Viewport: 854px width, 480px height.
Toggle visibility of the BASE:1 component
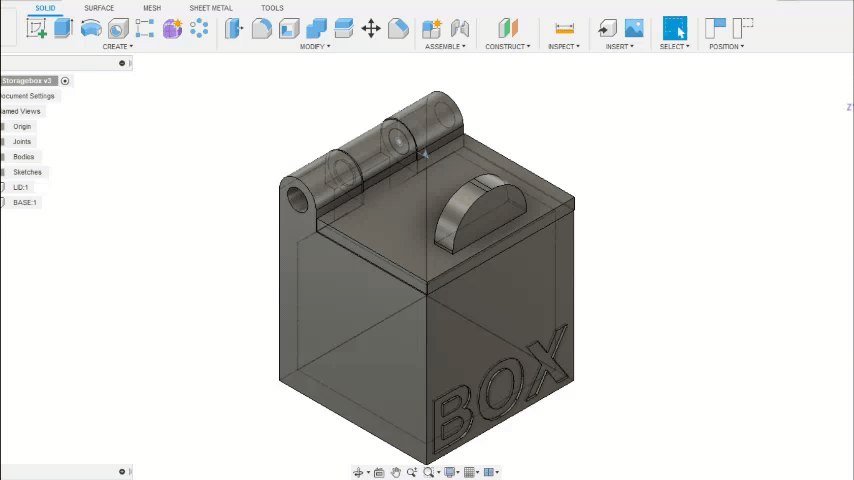click(x=3, y=202)
